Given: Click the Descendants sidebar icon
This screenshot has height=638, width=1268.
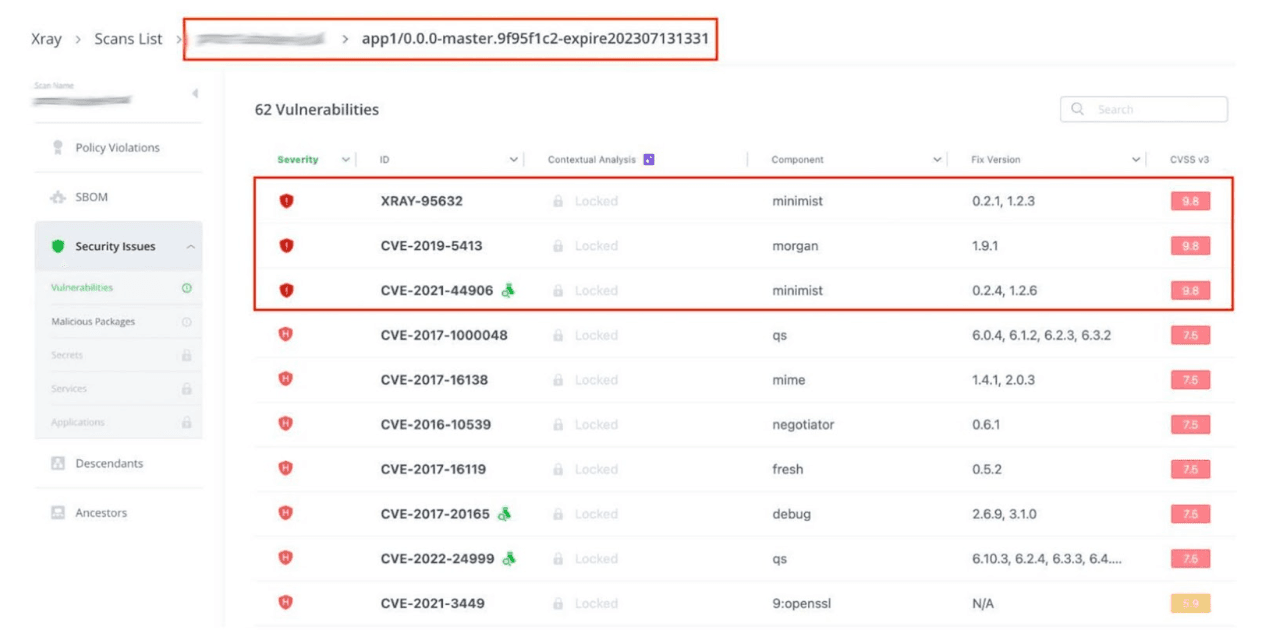Looking at the screenshot, I should (58, 464).
